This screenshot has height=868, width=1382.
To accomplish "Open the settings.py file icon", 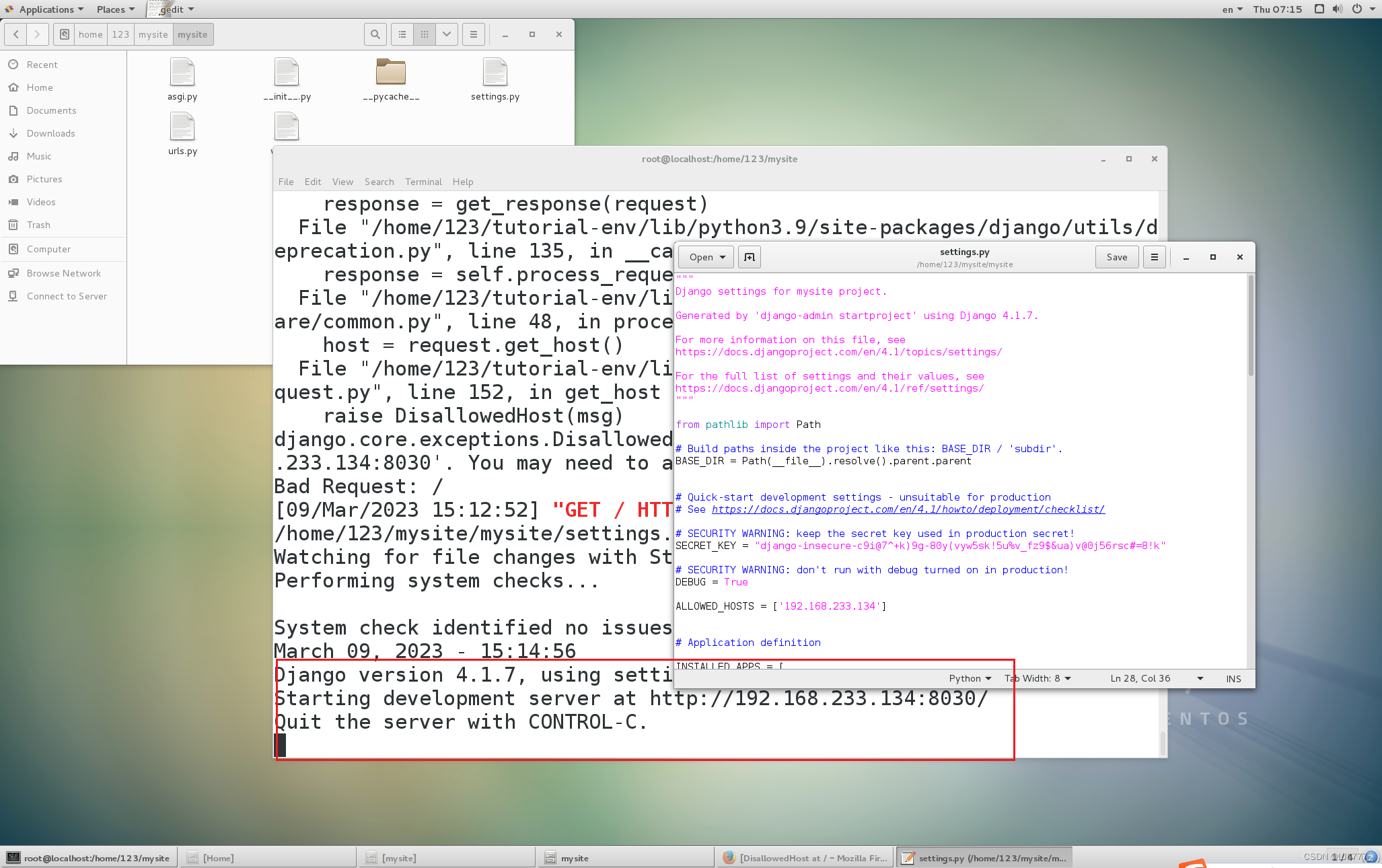I will click(495, 73).
